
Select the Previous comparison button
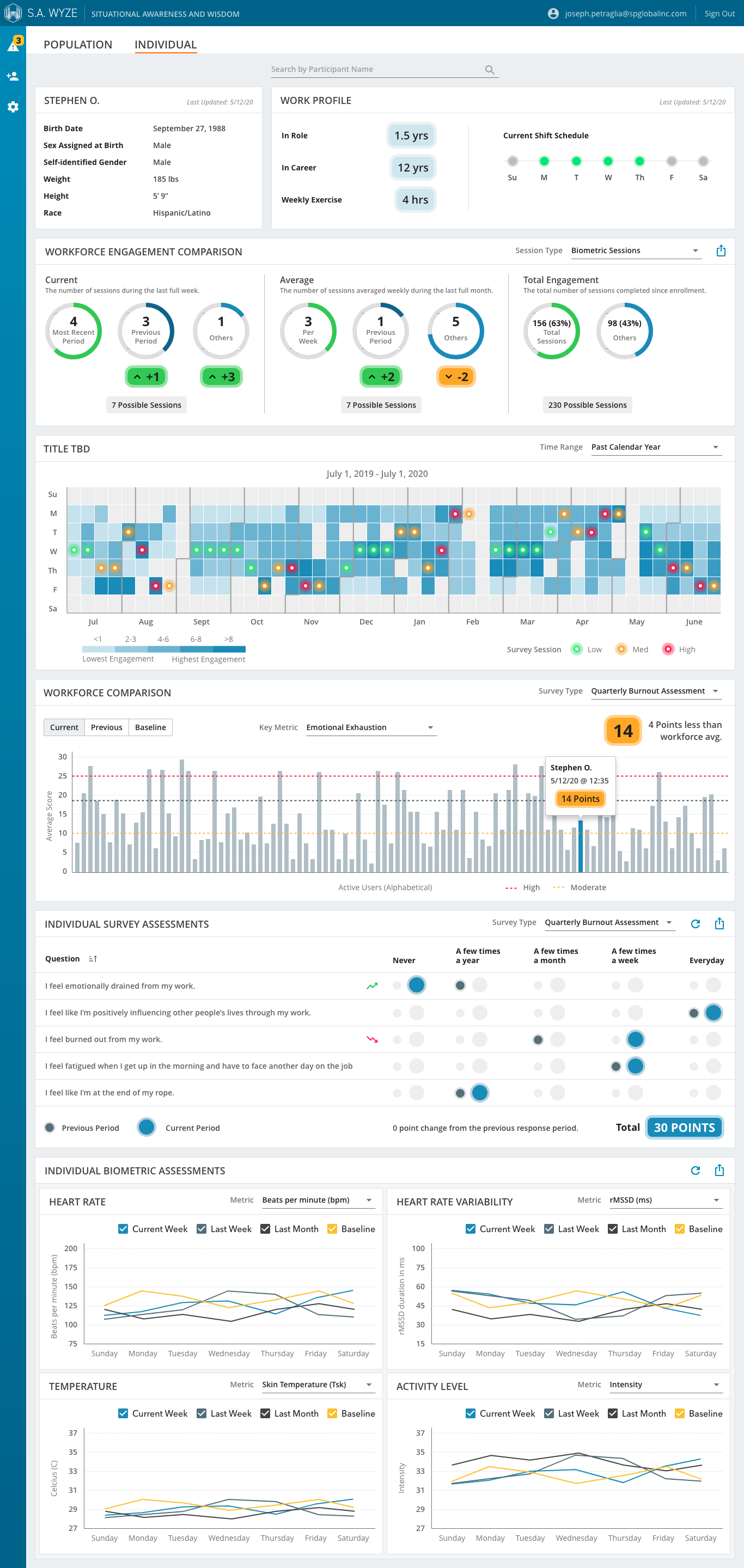(107, 727)
